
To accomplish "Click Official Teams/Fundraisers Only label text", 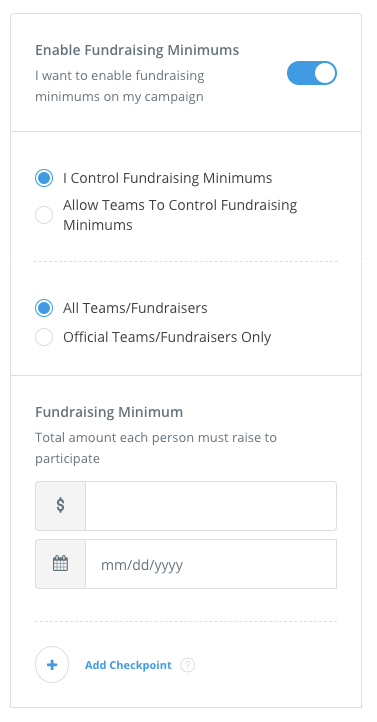I will click(x=167, y=337).
